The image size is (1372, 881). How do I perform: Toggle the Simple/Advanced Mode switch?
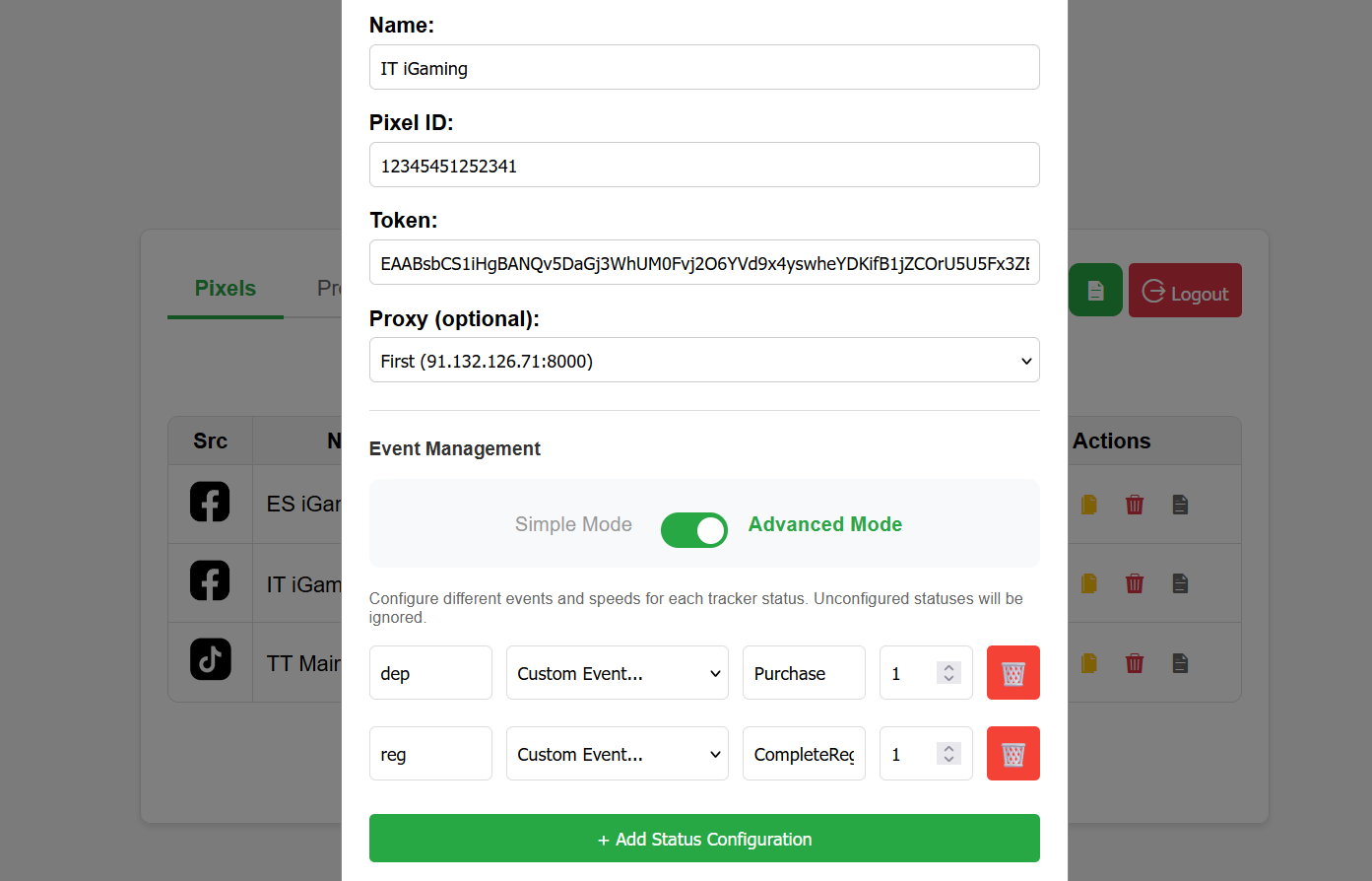[x=694, y=530]
